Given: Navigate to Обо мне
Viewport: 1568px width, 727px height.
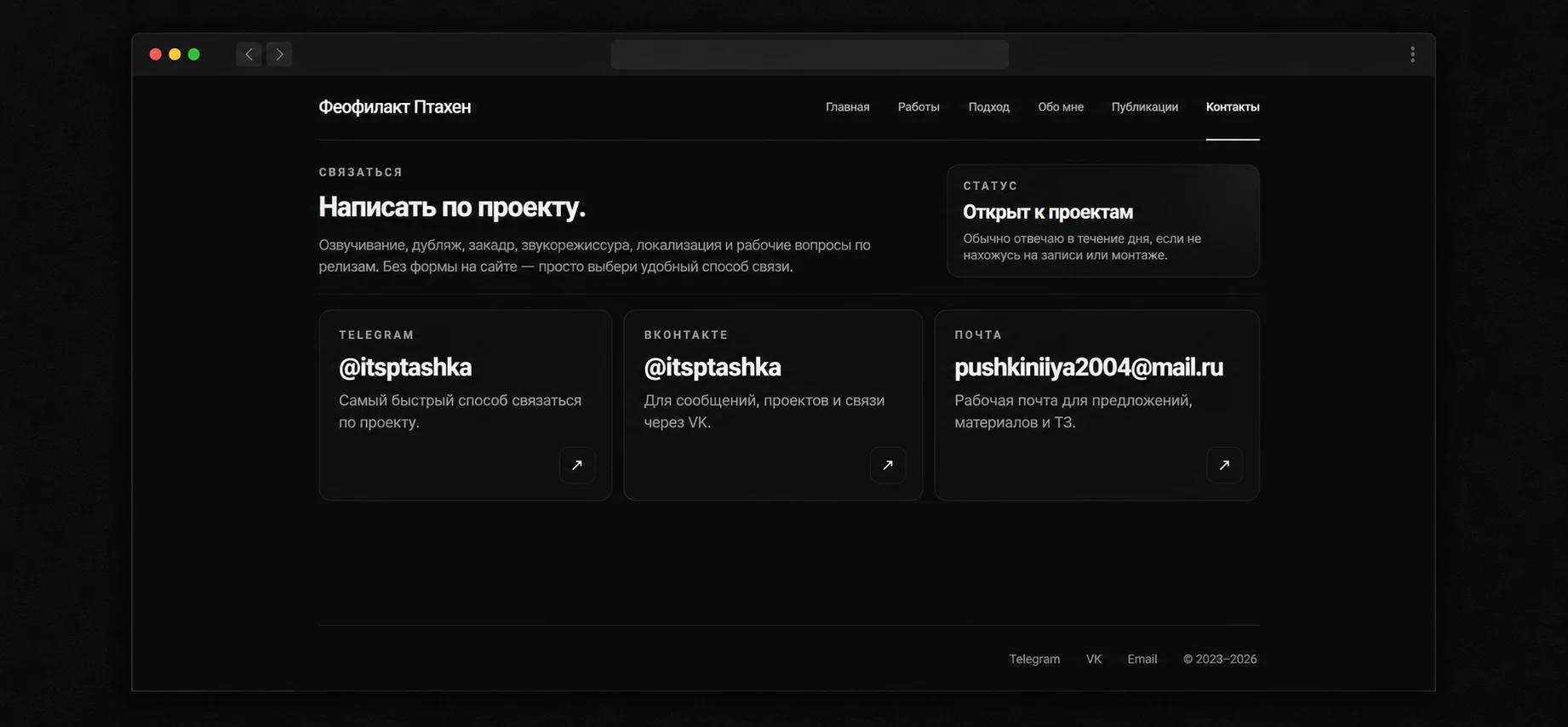Looking at the screenshot, I should pyautogui.click(x=1061, y=107).
